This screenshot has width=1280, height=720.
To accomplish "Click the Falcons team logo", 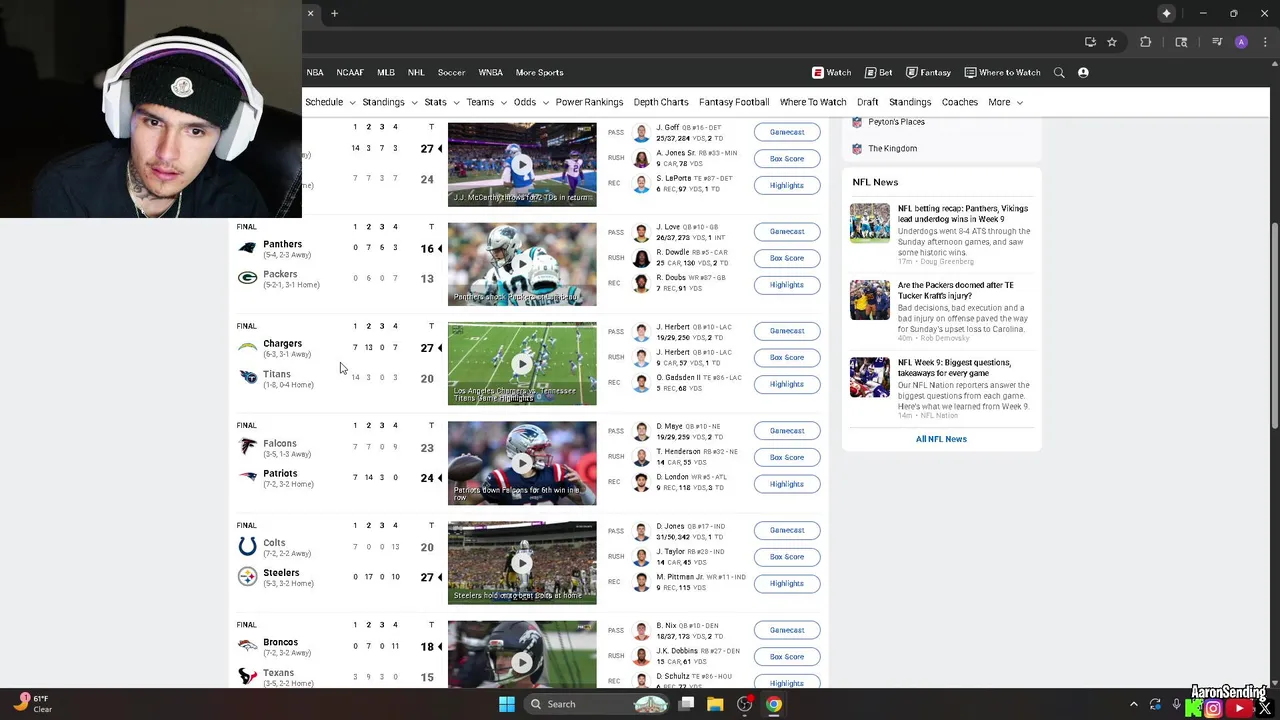I will (248, 447).
